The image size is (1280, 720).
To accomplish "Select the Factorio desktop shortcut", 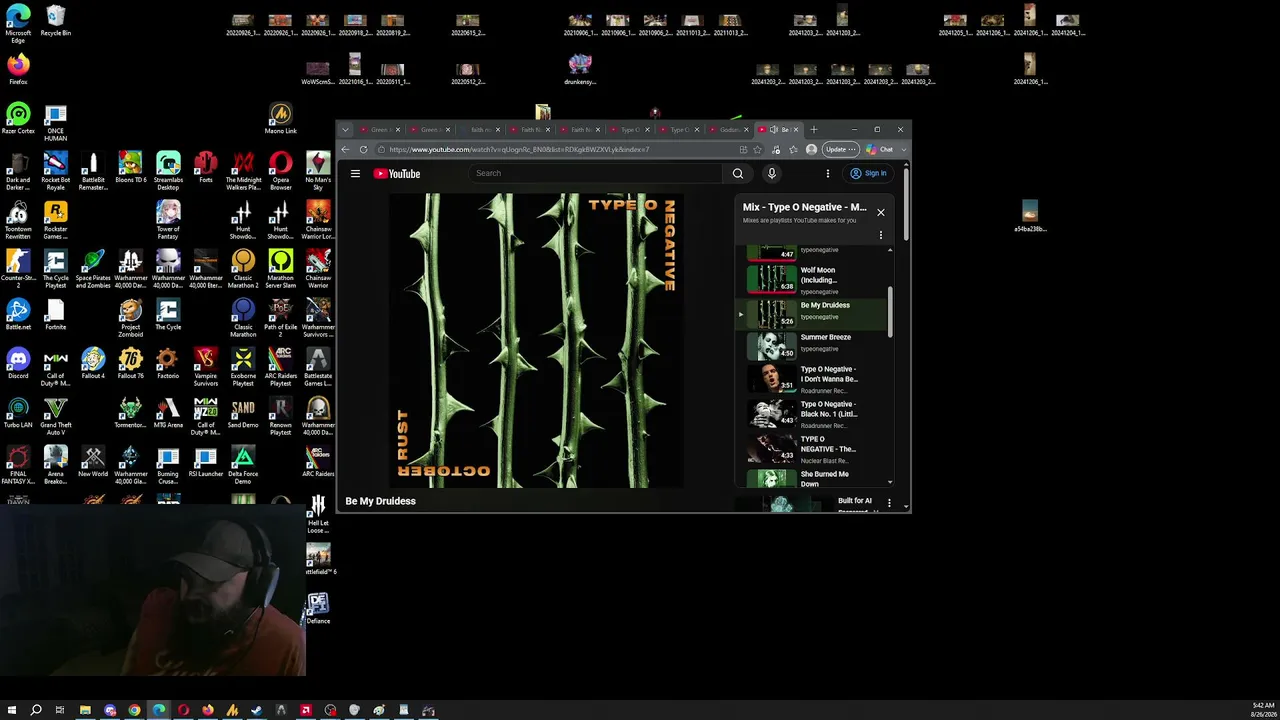I will pos(168,362).
